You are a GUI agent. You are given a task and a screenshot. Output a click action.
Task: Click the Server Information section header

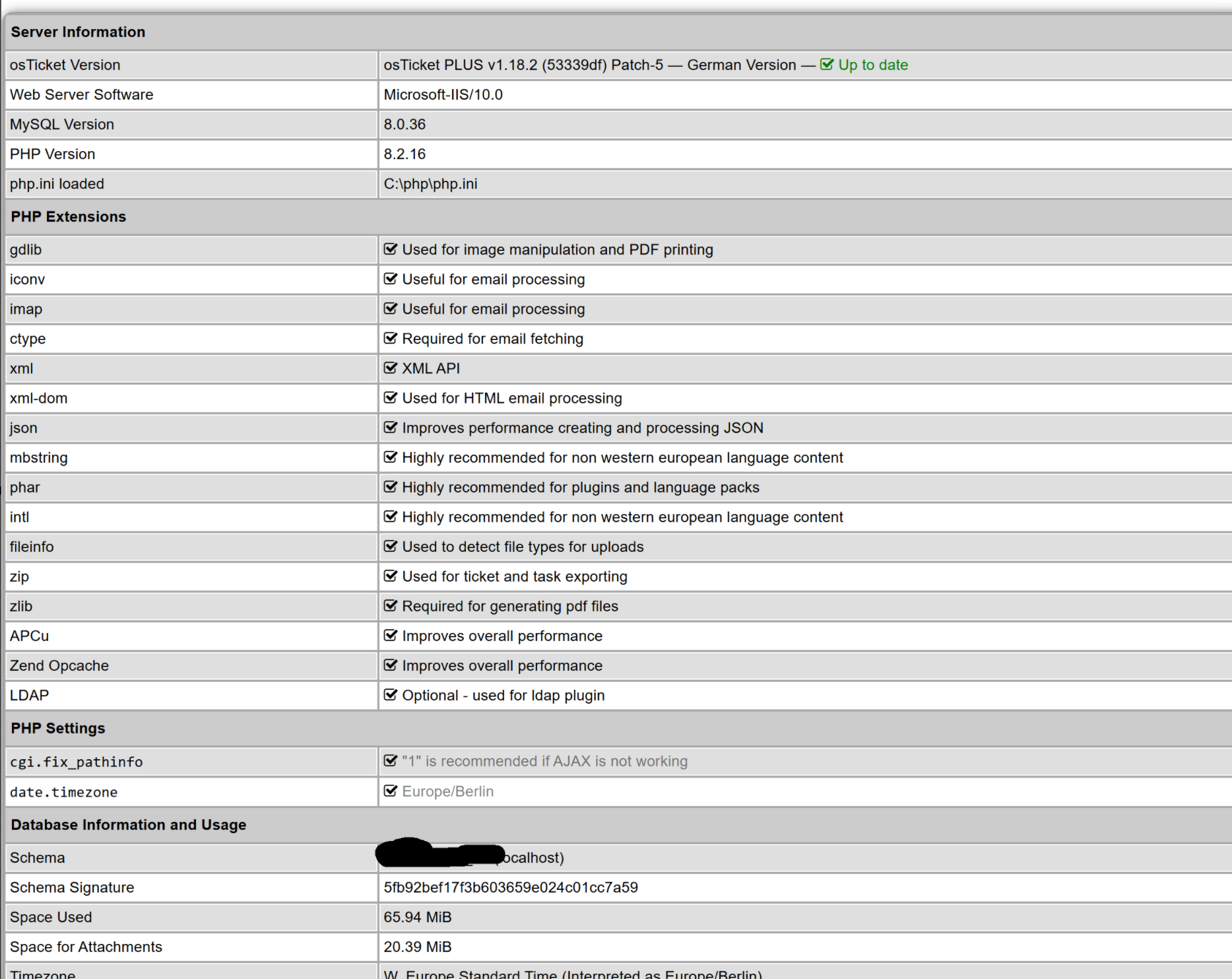[x=78, y=32]
